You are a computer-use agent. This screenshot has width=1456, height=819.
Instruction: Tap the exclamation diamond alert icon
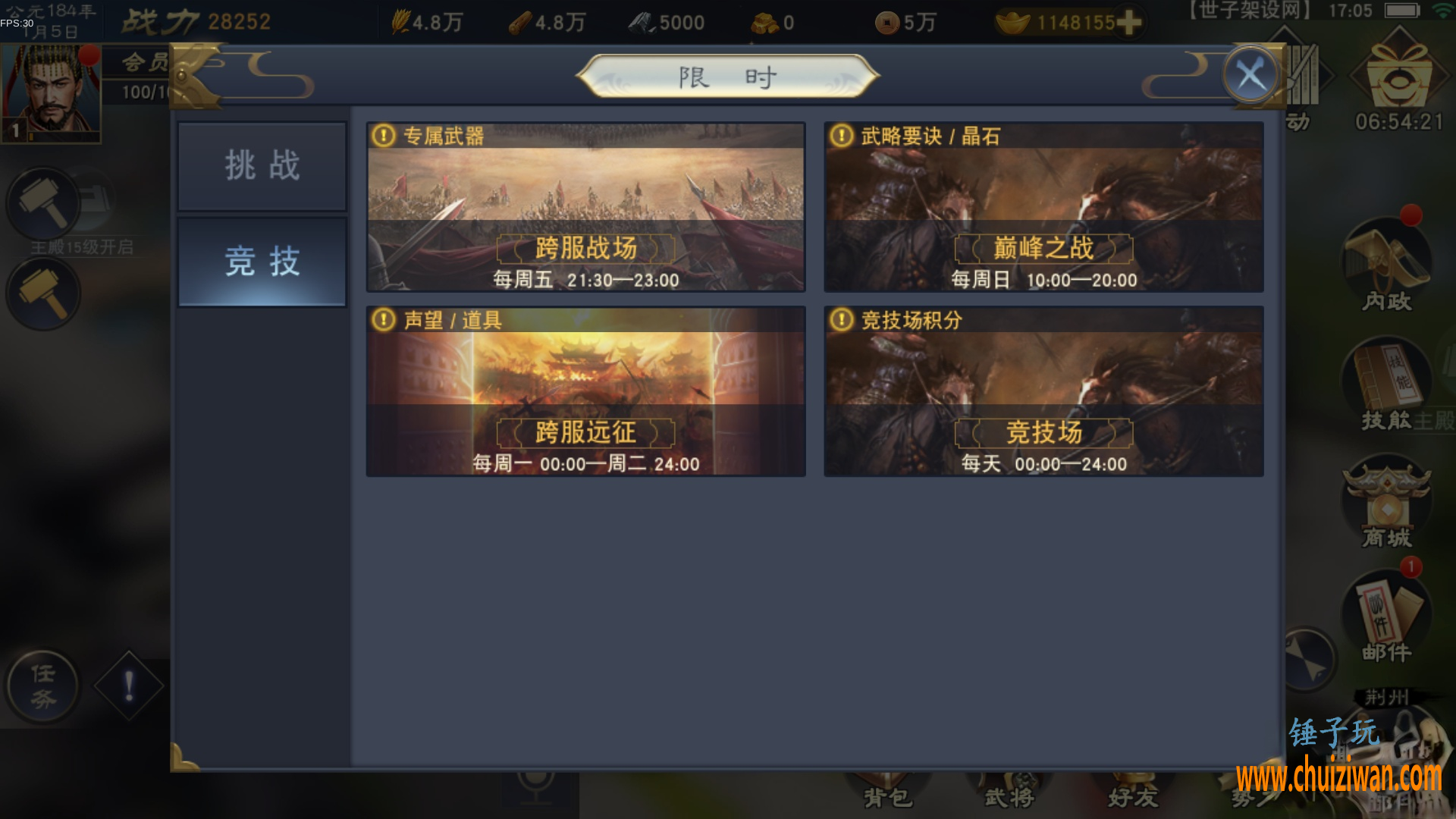click(129, 686)
